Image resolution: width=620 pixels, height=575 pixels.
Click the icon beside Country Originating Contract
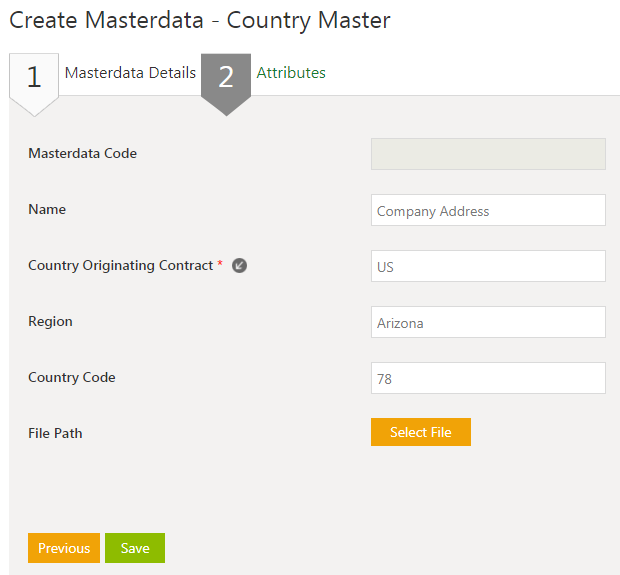239,266
